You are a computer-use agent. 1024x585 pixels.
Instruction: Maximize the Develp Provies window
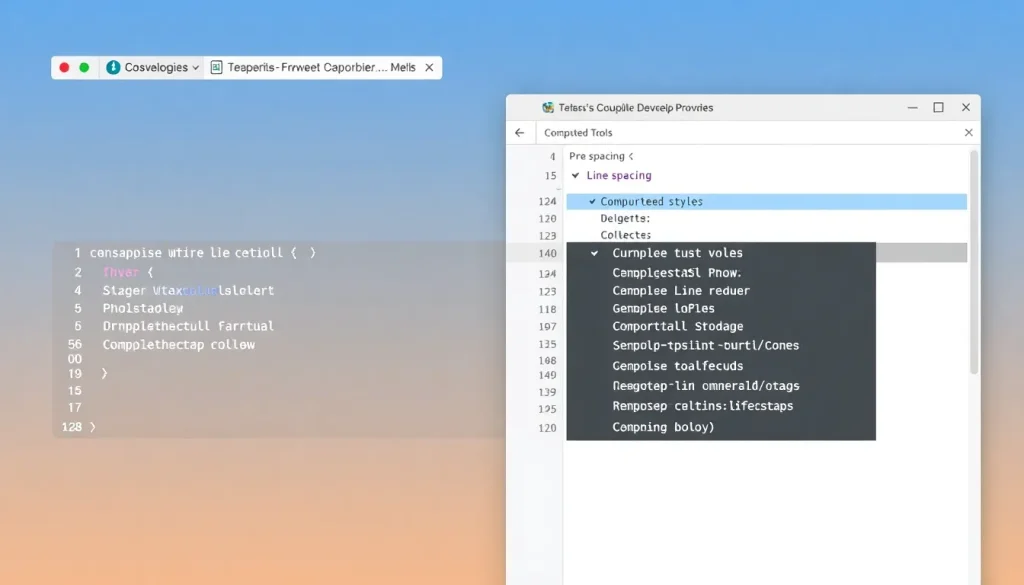[938, 108]
